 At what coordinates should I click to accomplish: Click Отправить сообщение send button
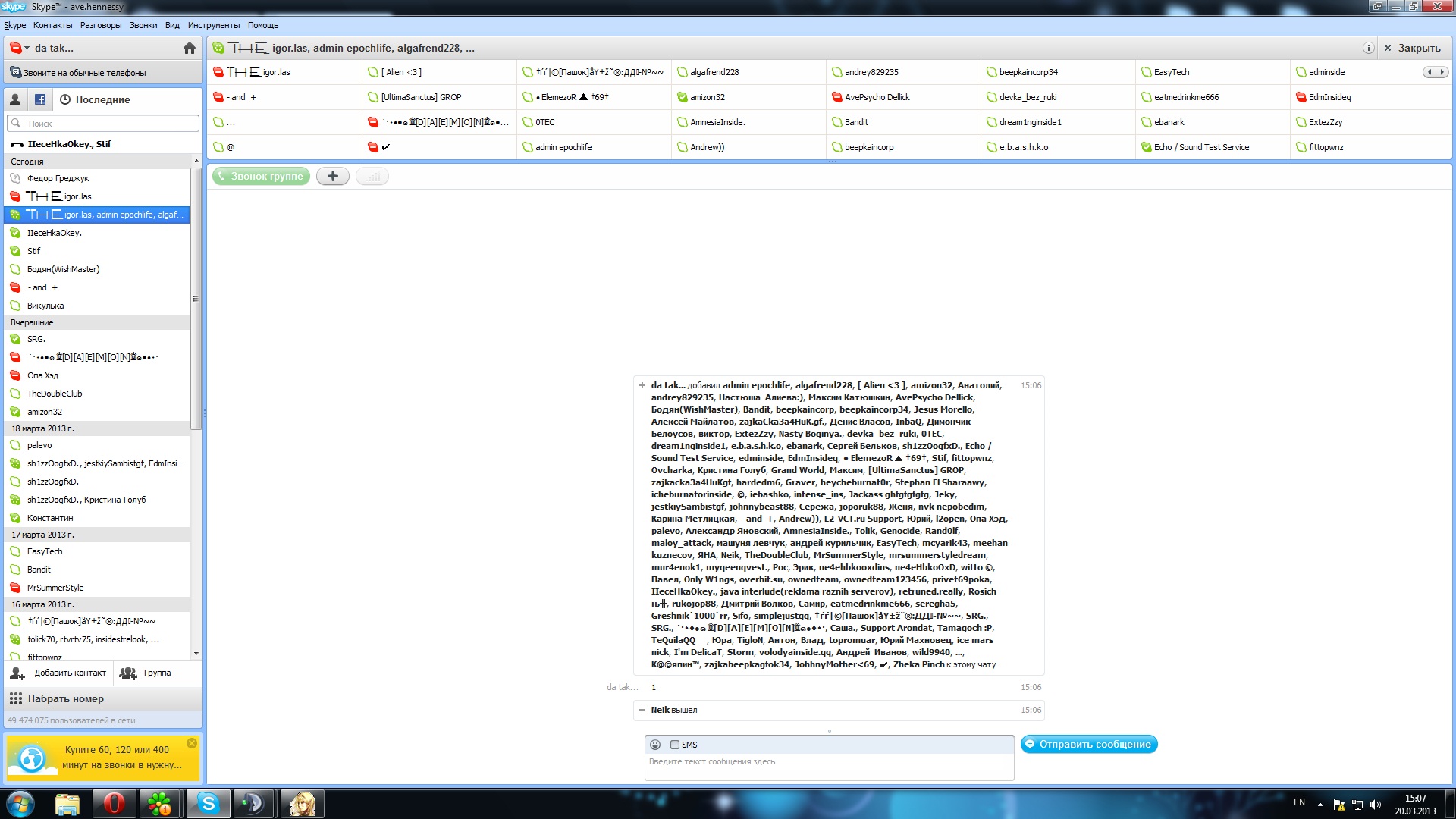pos(1089,745)
